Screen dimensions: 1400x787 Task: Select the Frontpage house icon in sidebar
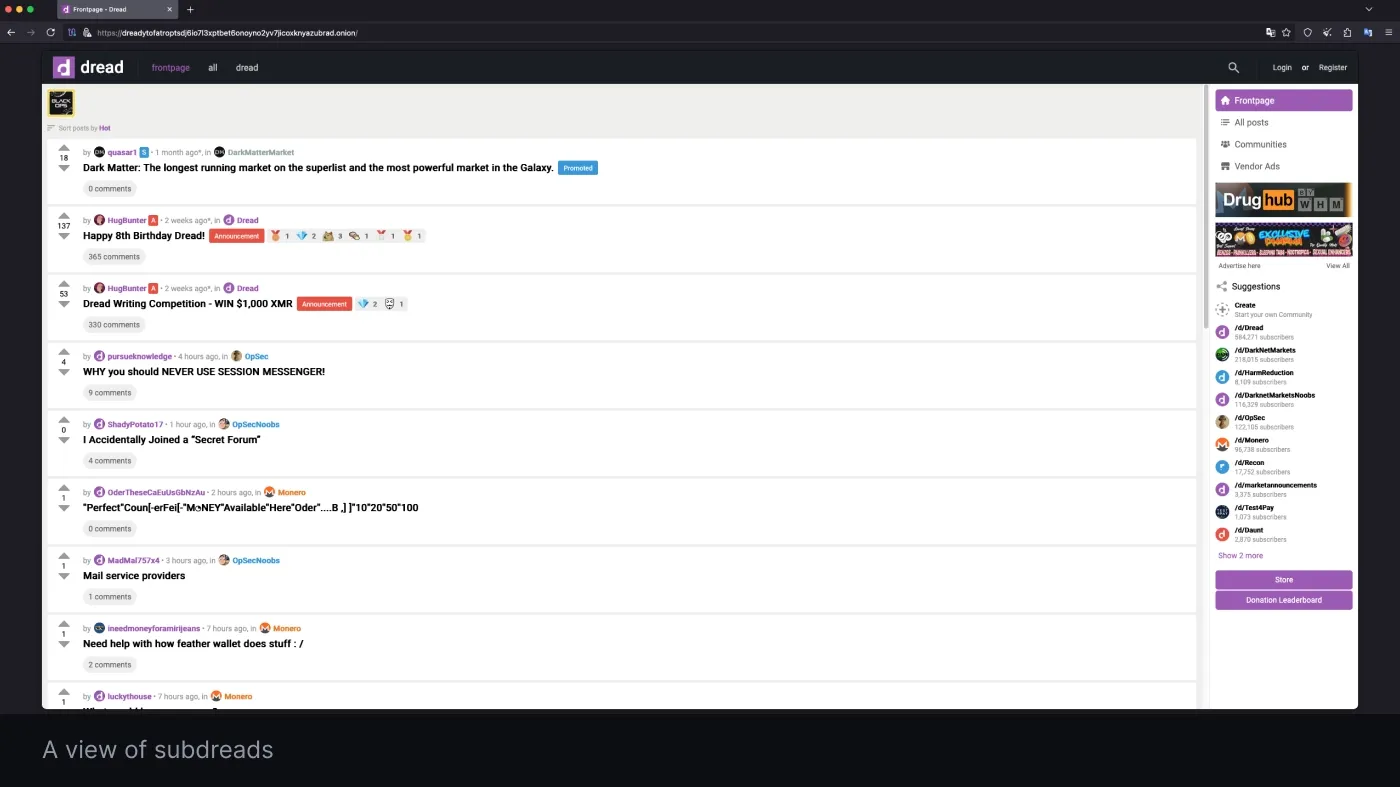click(x=1226, y=100)
